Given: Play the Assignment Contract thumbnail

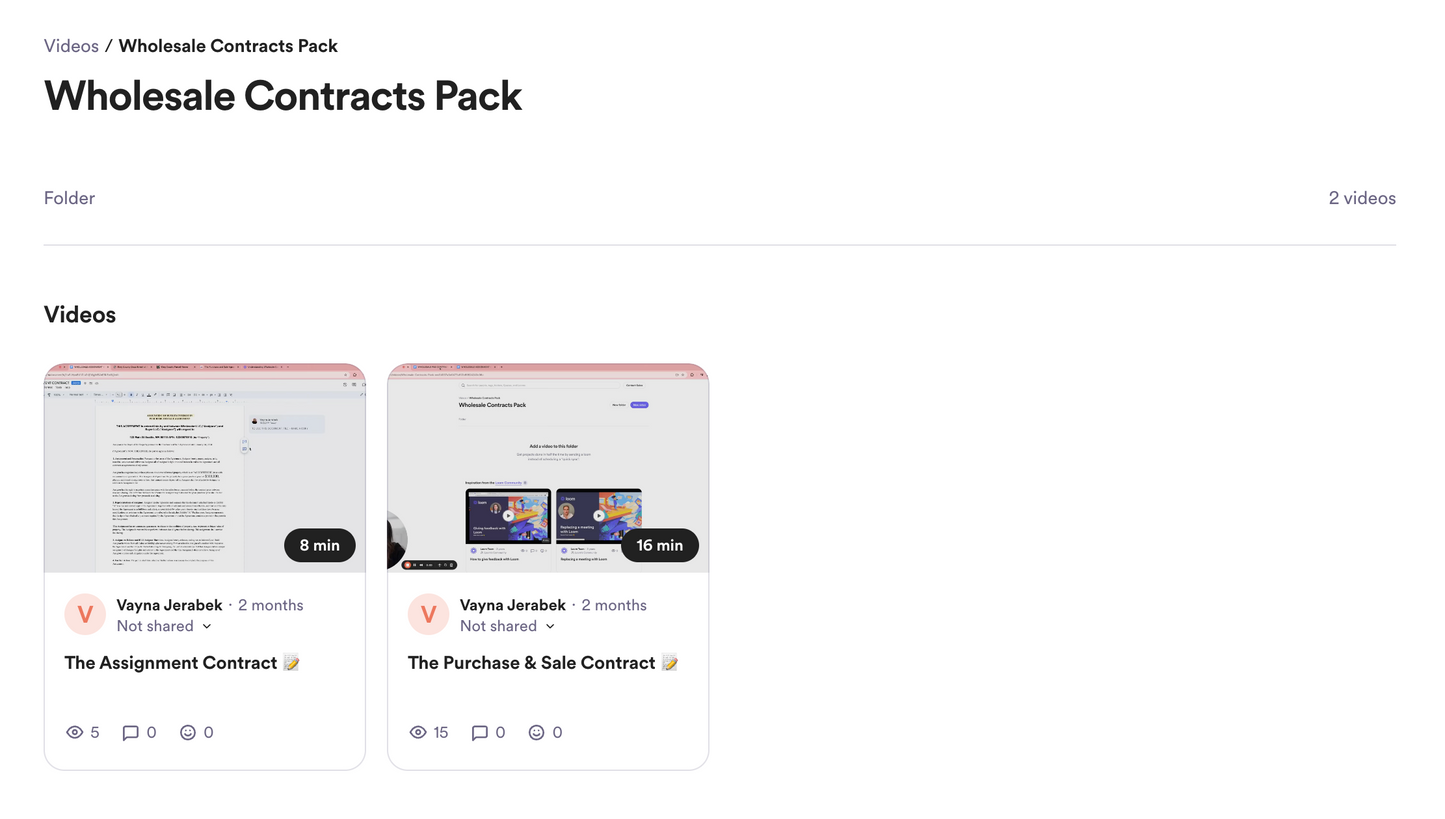Looking at the screenshot, I should (205, 466).
